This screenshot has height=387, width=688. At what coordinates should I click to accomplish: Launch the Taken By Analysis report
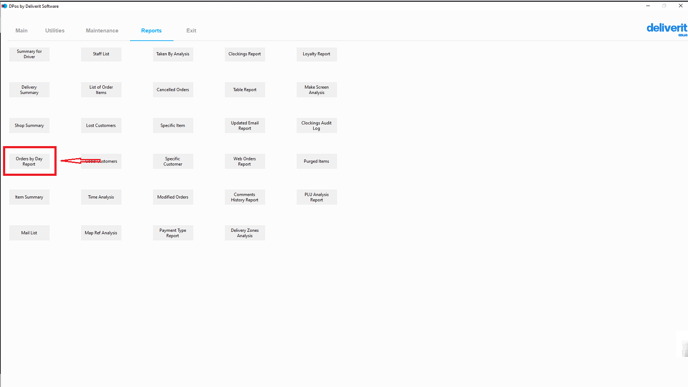click(x=173, y=54)
